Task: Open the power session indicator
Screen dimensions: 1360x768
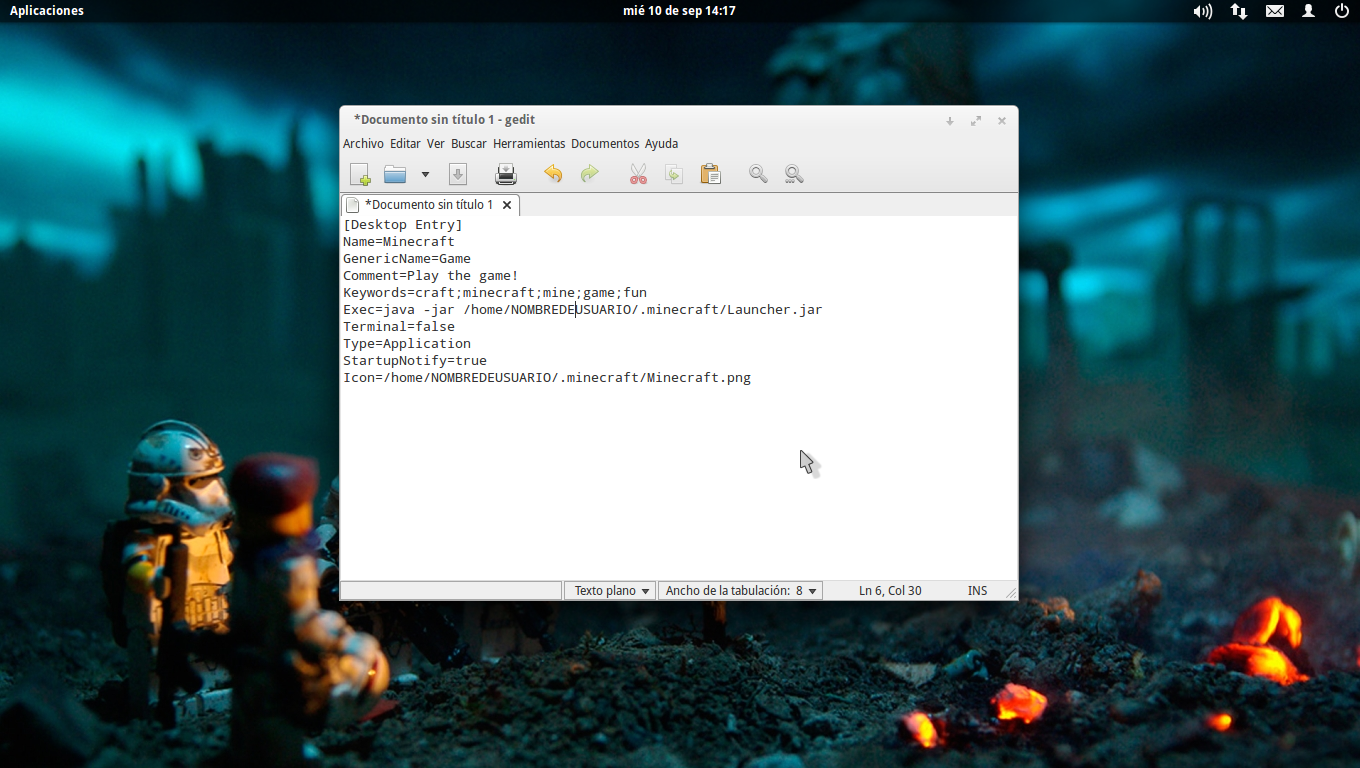Action: pos(1342,11)
